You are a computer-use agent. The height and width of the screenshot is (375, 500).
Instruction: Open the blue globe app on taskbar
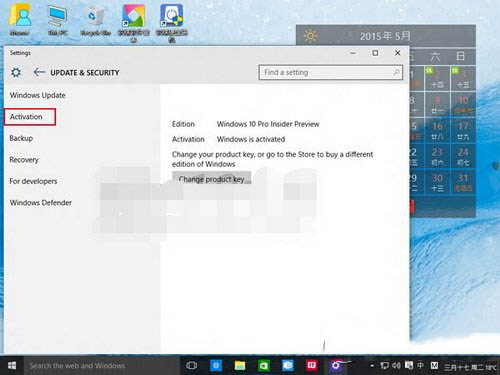coord(216,365)
